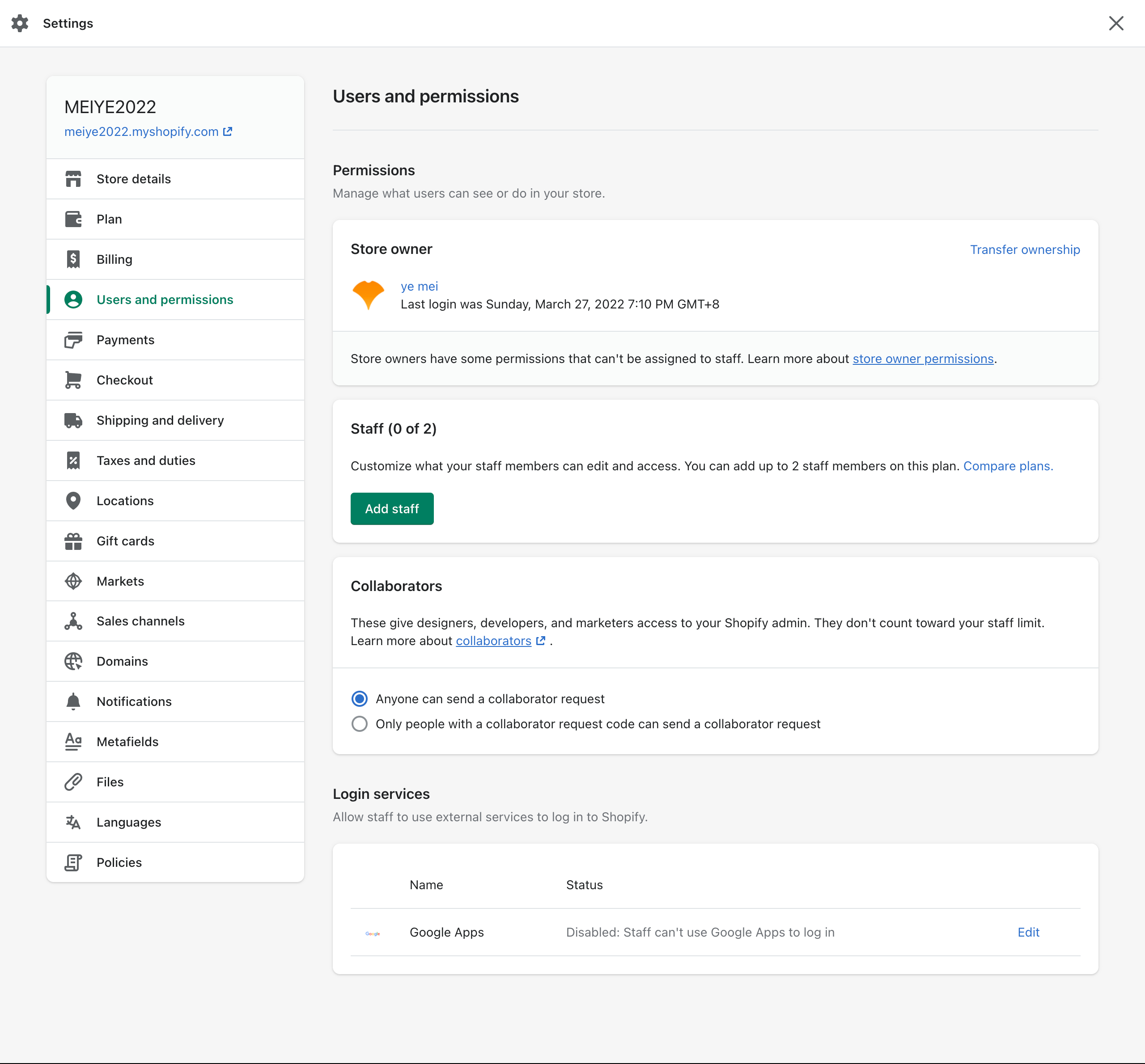Open Markets settings
The width and height of the screenshot is (1145, 1064).
click(175, 582)
